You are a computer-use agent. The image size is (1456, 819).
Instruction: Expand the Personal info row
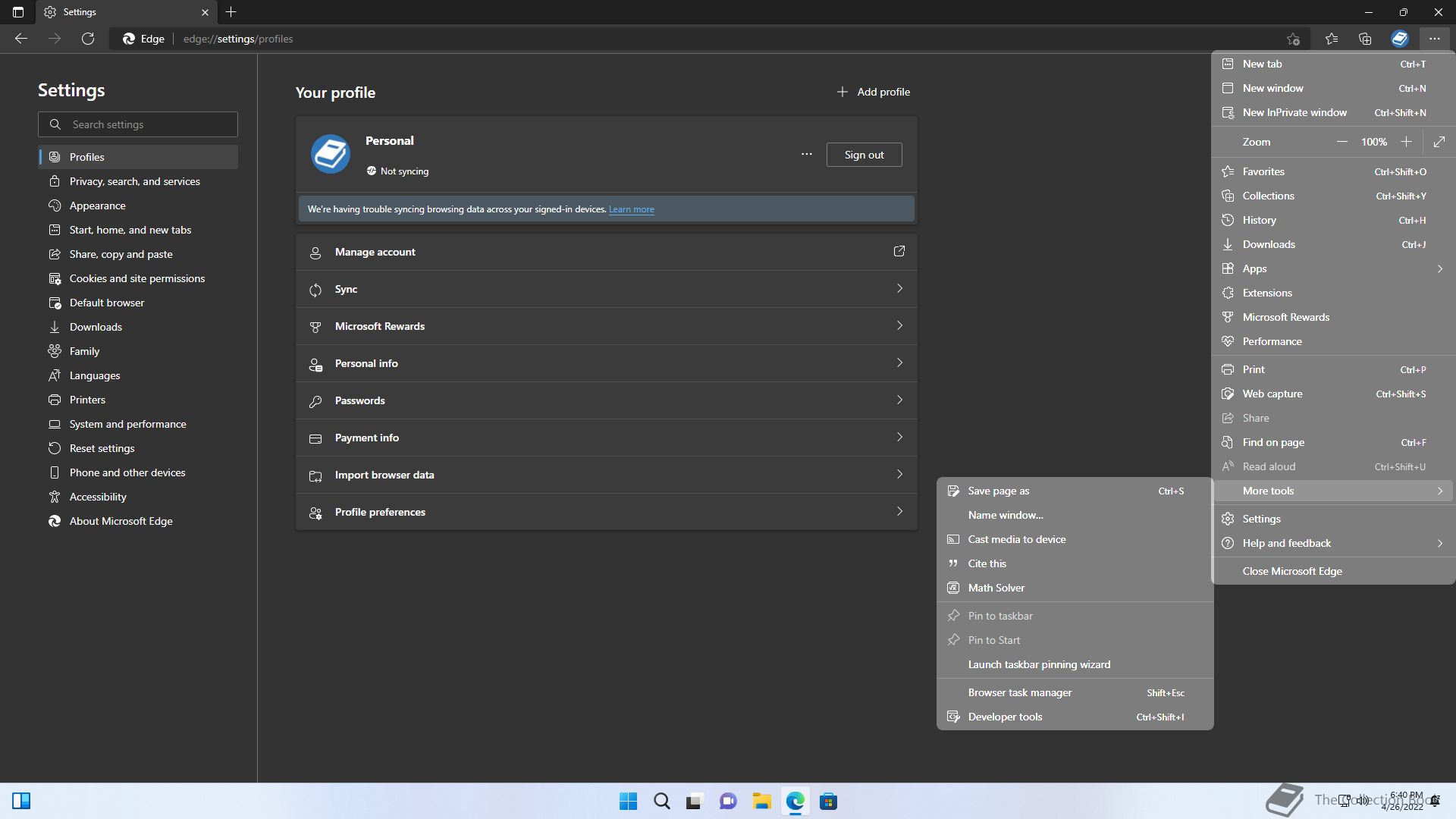(x=607, y=363)
